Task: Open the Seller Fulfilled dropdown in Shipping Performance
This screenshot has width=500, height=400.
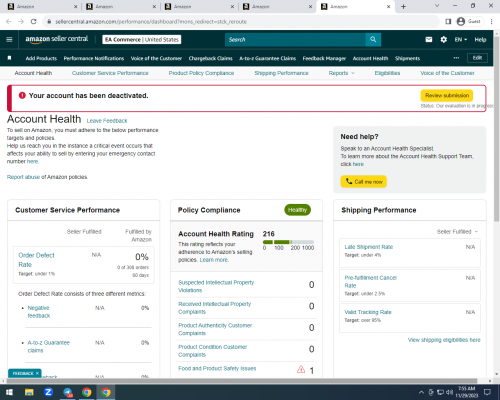Action: tap(457, 231)
